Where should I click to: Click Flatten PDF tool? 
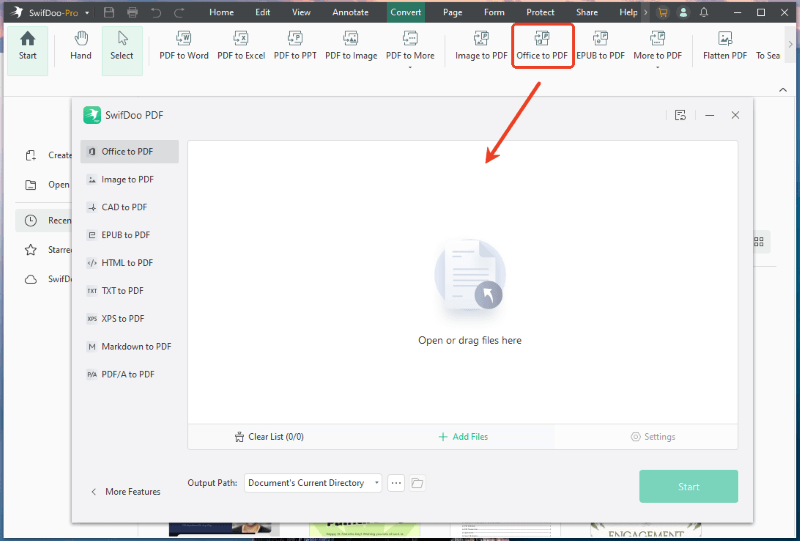724,46
